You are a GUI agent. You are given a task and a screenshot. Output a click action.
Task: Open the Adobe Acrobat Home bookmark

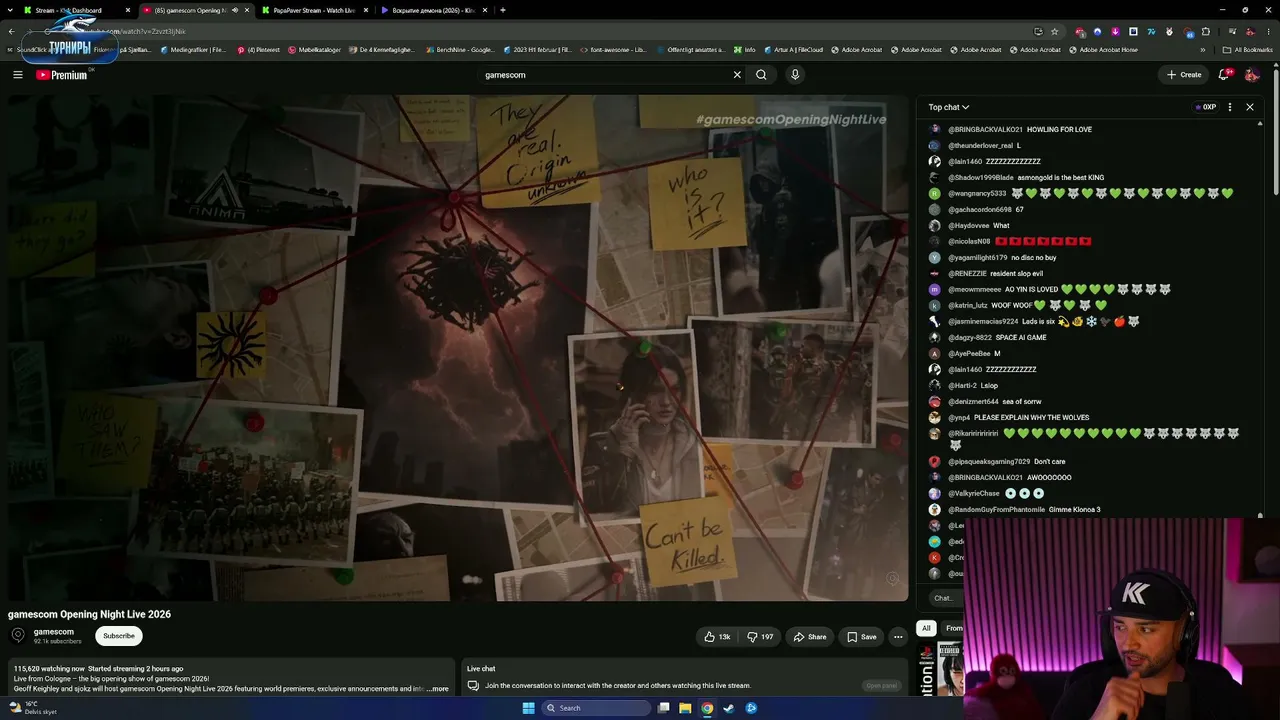1103,49
